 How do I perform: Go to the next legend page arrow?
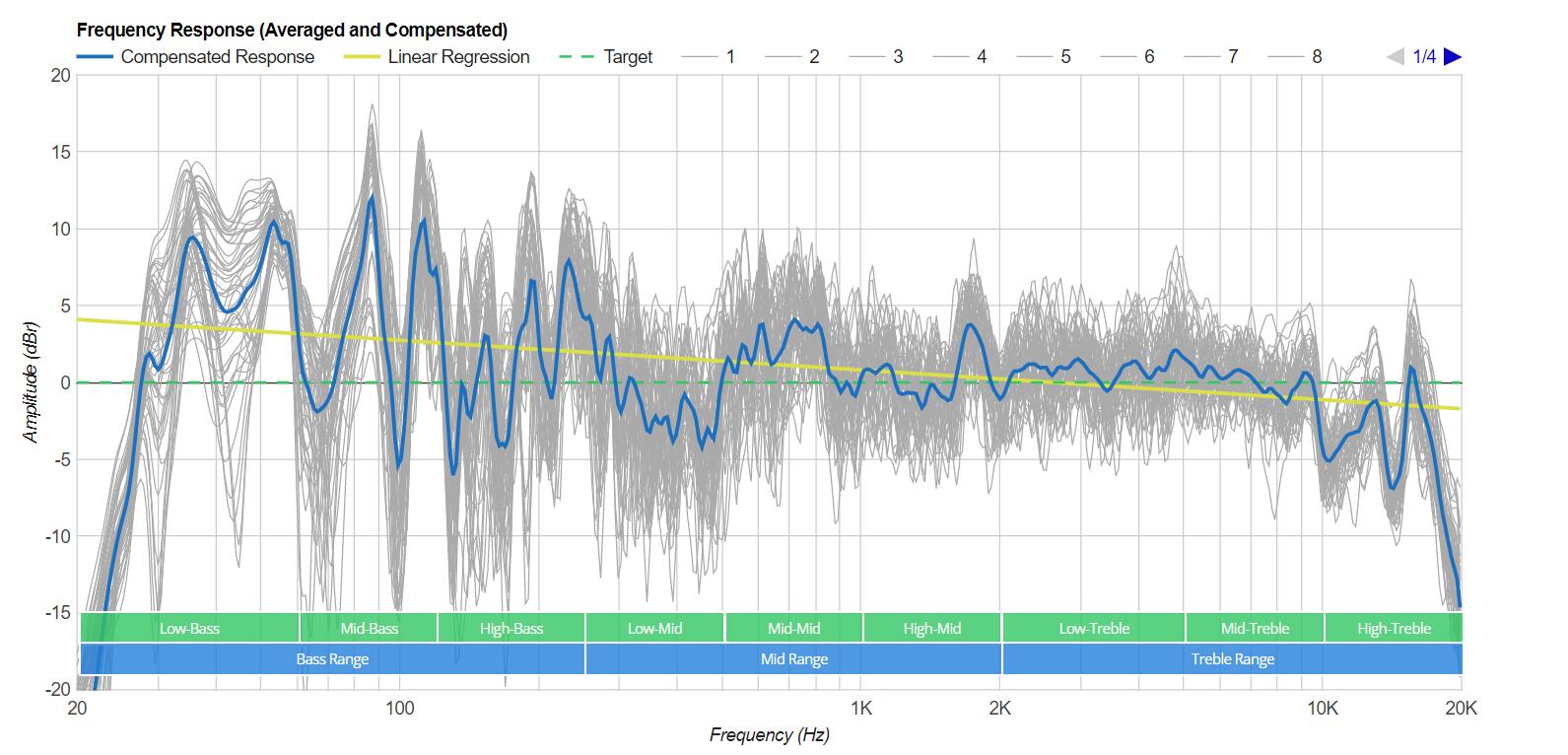click(1453, 56)
